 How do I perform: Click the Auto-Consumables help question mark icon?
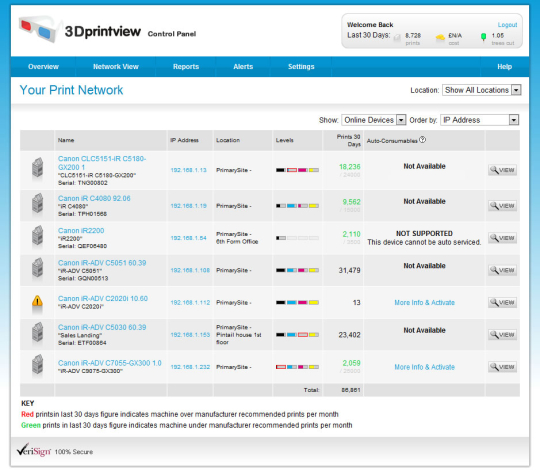423,139
